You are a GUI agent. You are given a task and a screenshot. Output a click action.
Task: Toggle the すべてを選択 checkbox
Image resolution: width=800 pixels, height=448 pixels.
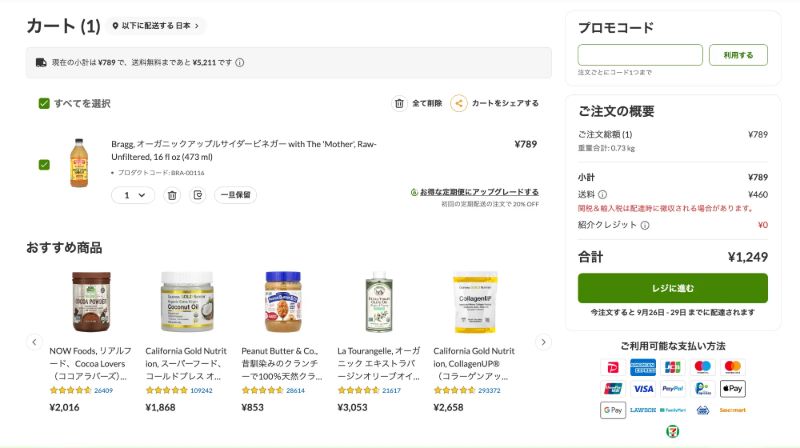pyautogui.click(x=44, y=103)
